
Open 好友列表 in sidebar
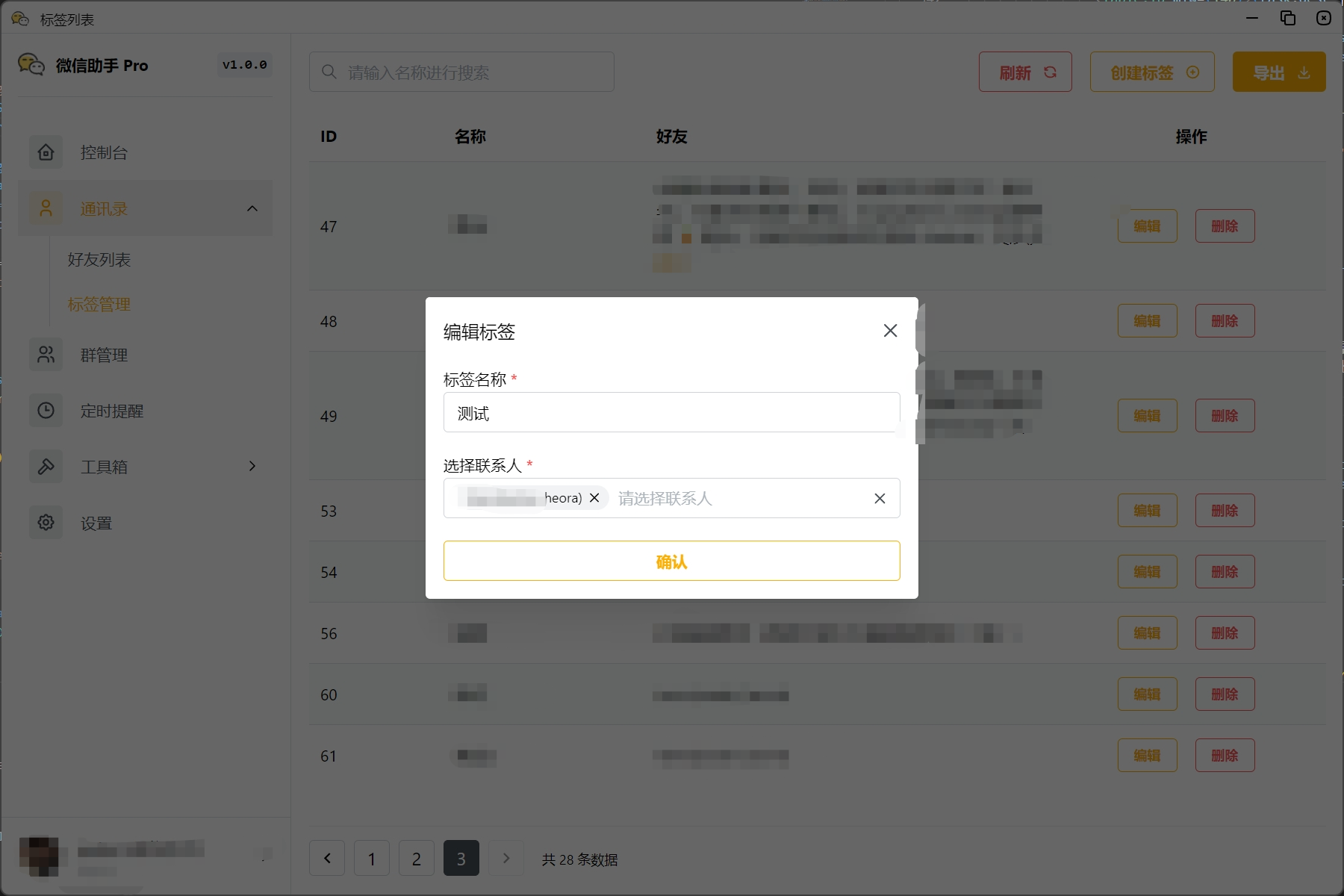pos(99,260)
